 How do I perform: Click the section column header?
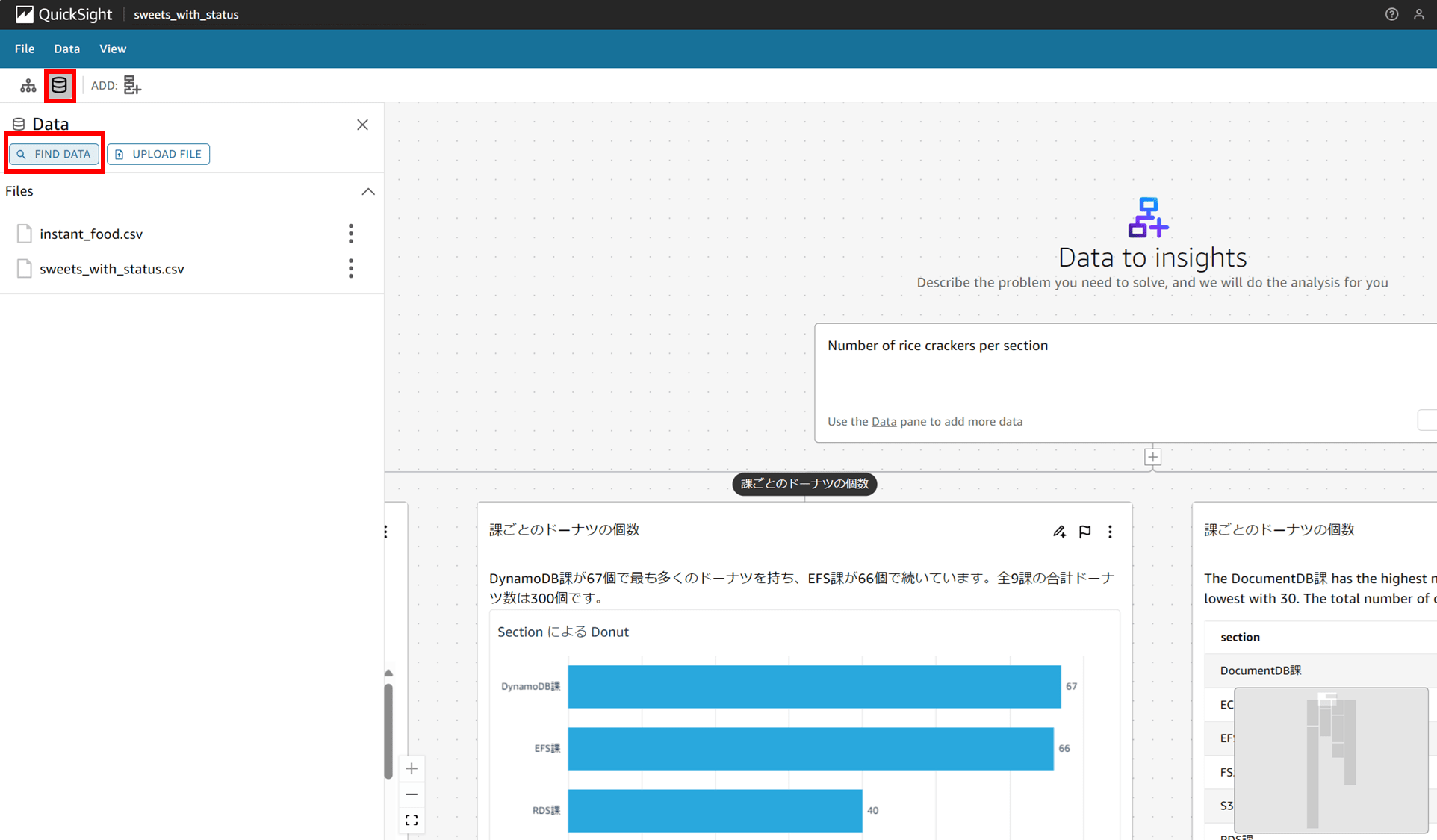pos(1240,637)
